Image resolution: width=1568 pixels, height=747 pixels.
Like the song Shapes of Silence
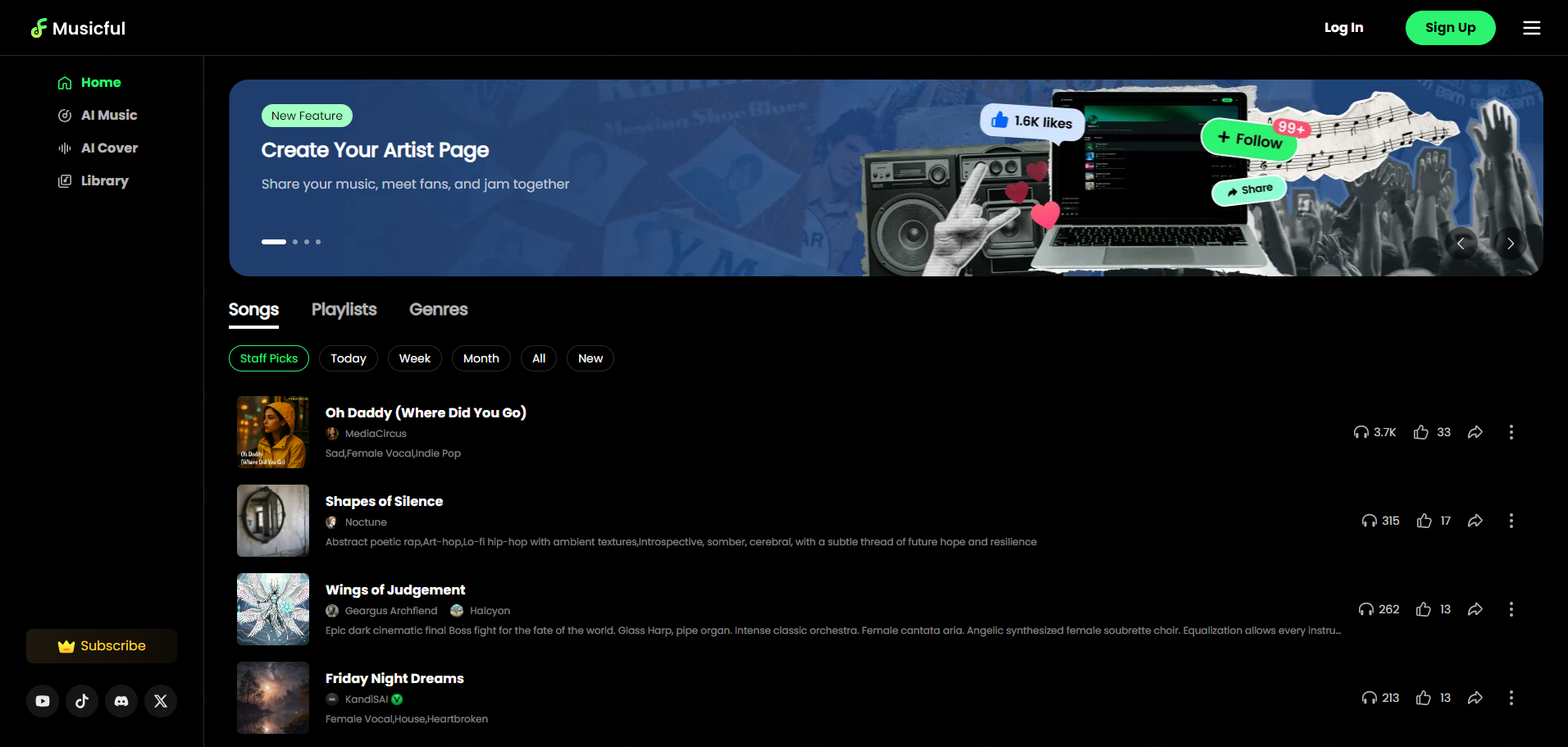(1424, 521)
